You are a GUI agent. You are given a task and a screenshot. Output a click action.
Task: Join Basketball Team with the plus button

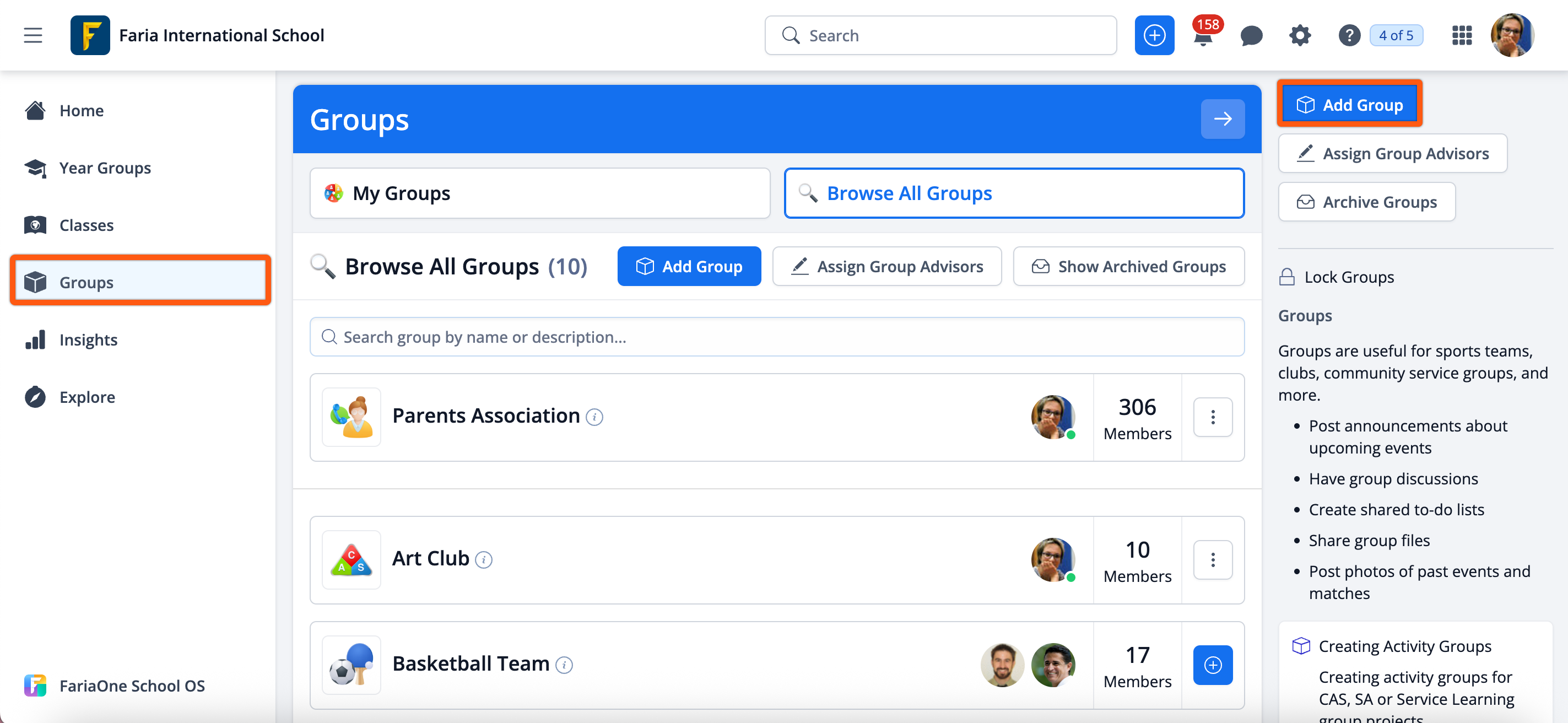pos(1213,665)
